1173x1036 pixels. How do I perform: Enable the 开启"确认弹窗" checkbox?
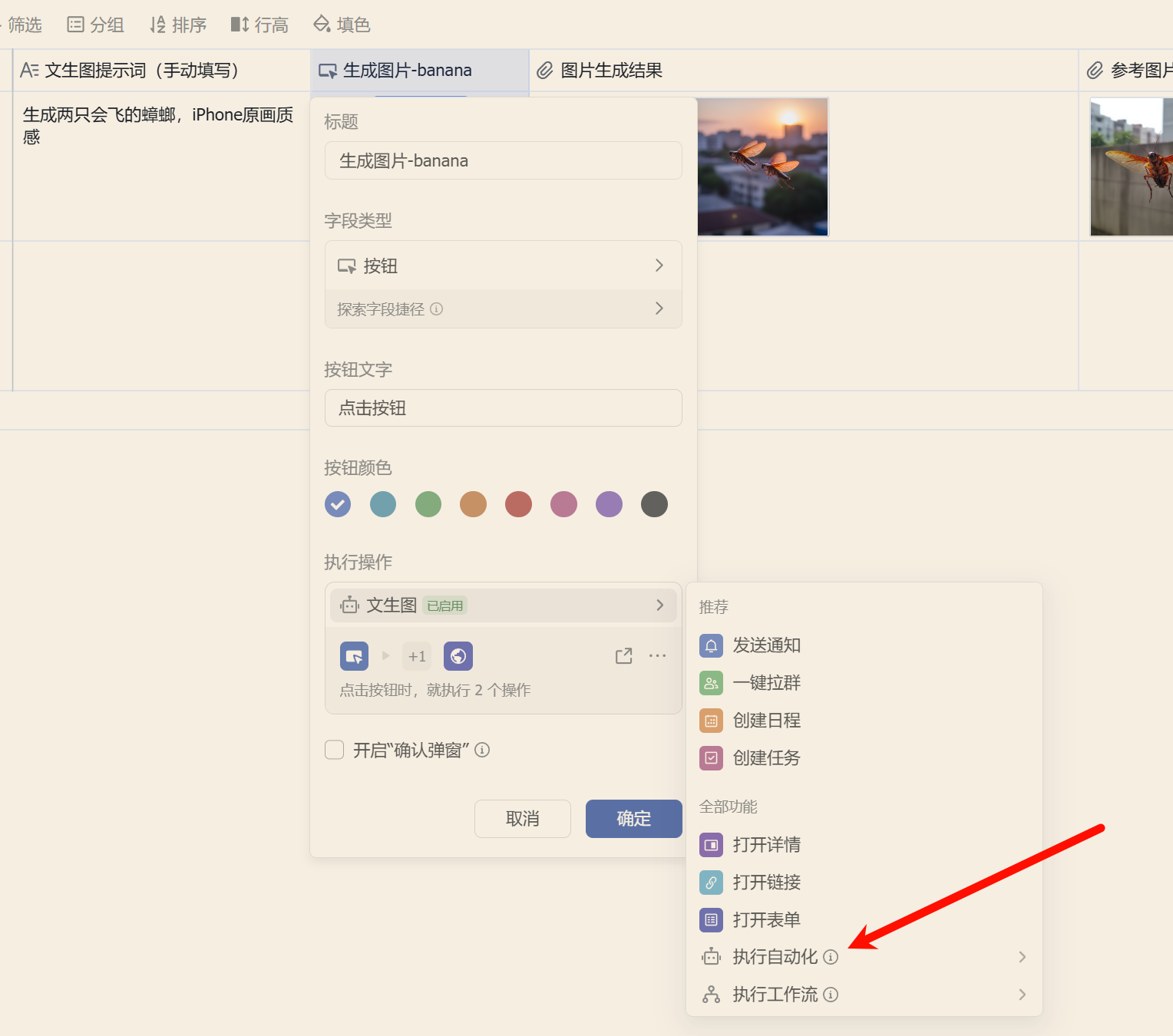335,750
